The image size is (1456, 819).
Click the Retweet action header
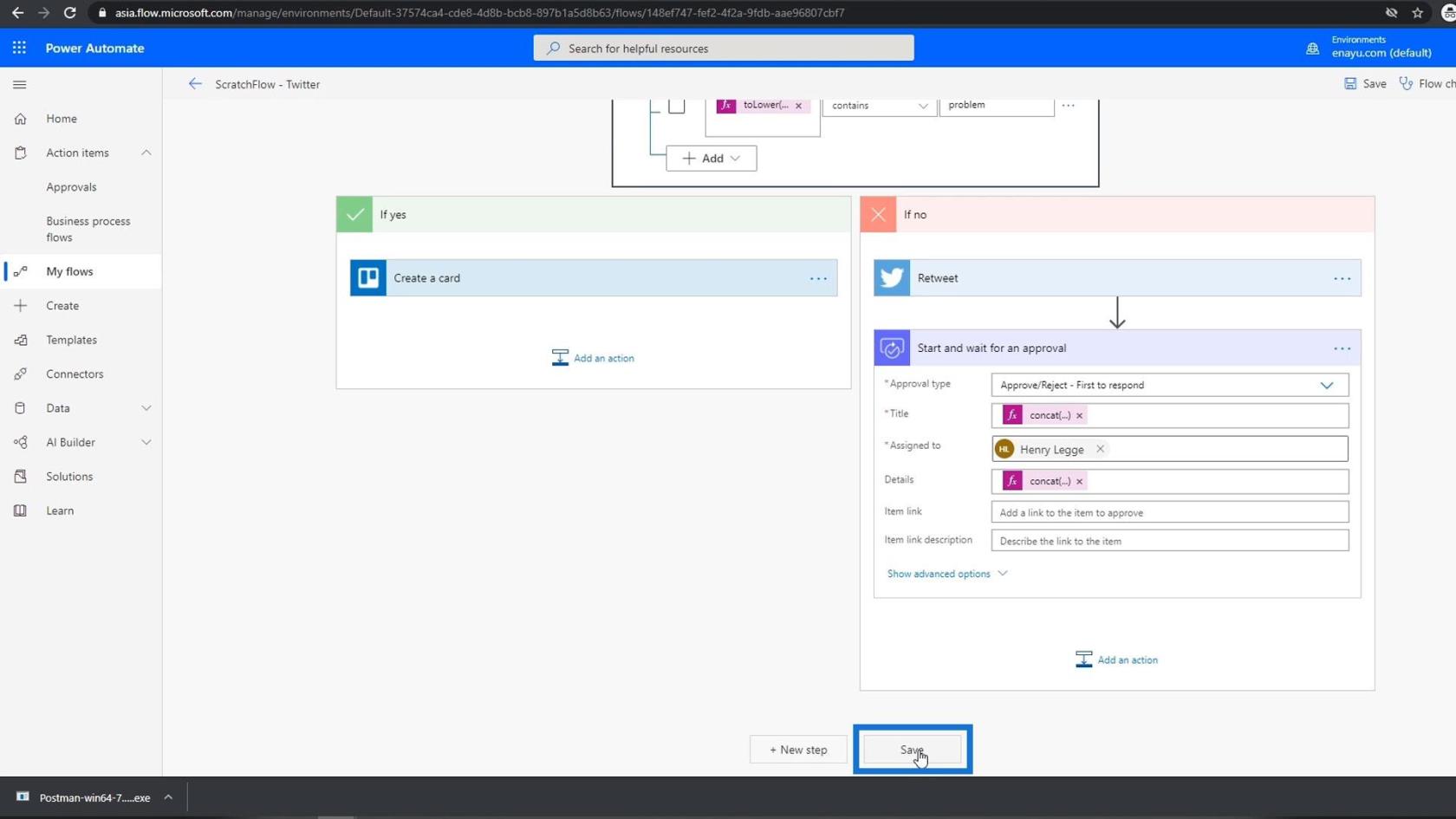tap(1117, 278)
